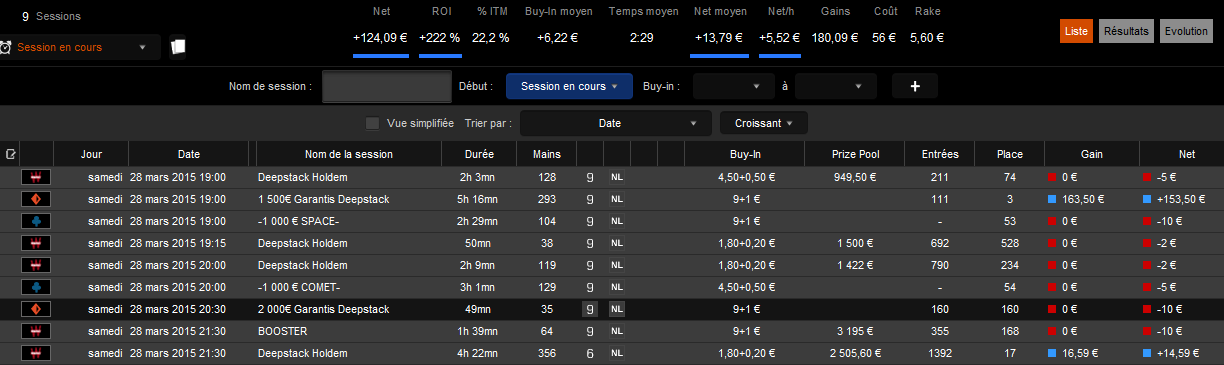Open the blue Début Session en cours dropdown
The height and width of the screenshot is (365, 1224).
pos(569,86)
